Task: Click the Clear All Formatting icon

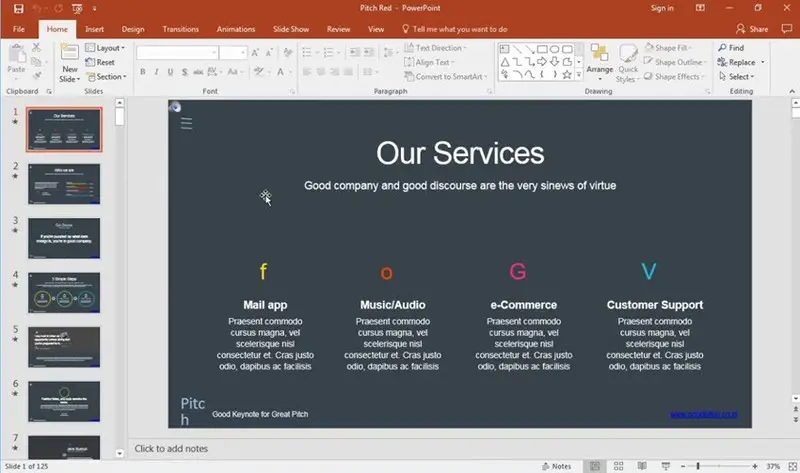Action: [288, 53]
